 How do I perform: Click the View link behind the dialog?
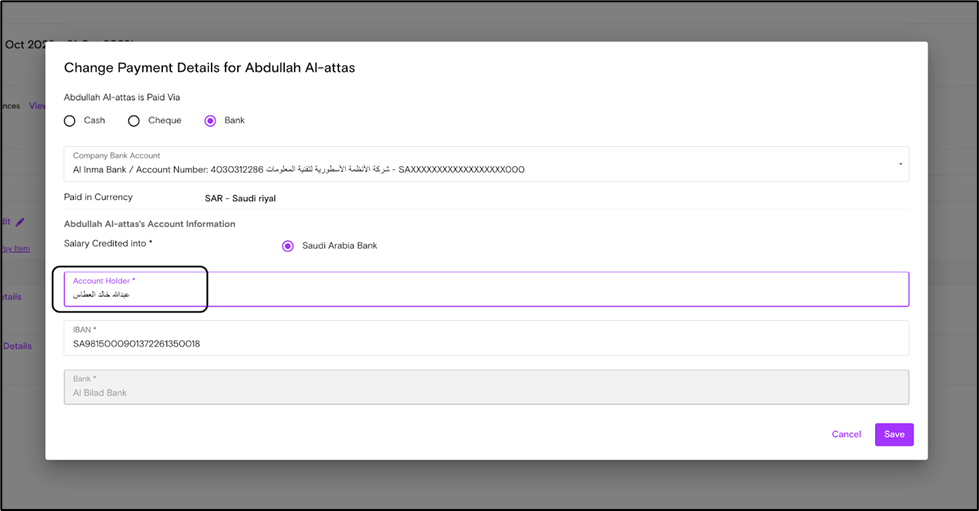point(37,106)
